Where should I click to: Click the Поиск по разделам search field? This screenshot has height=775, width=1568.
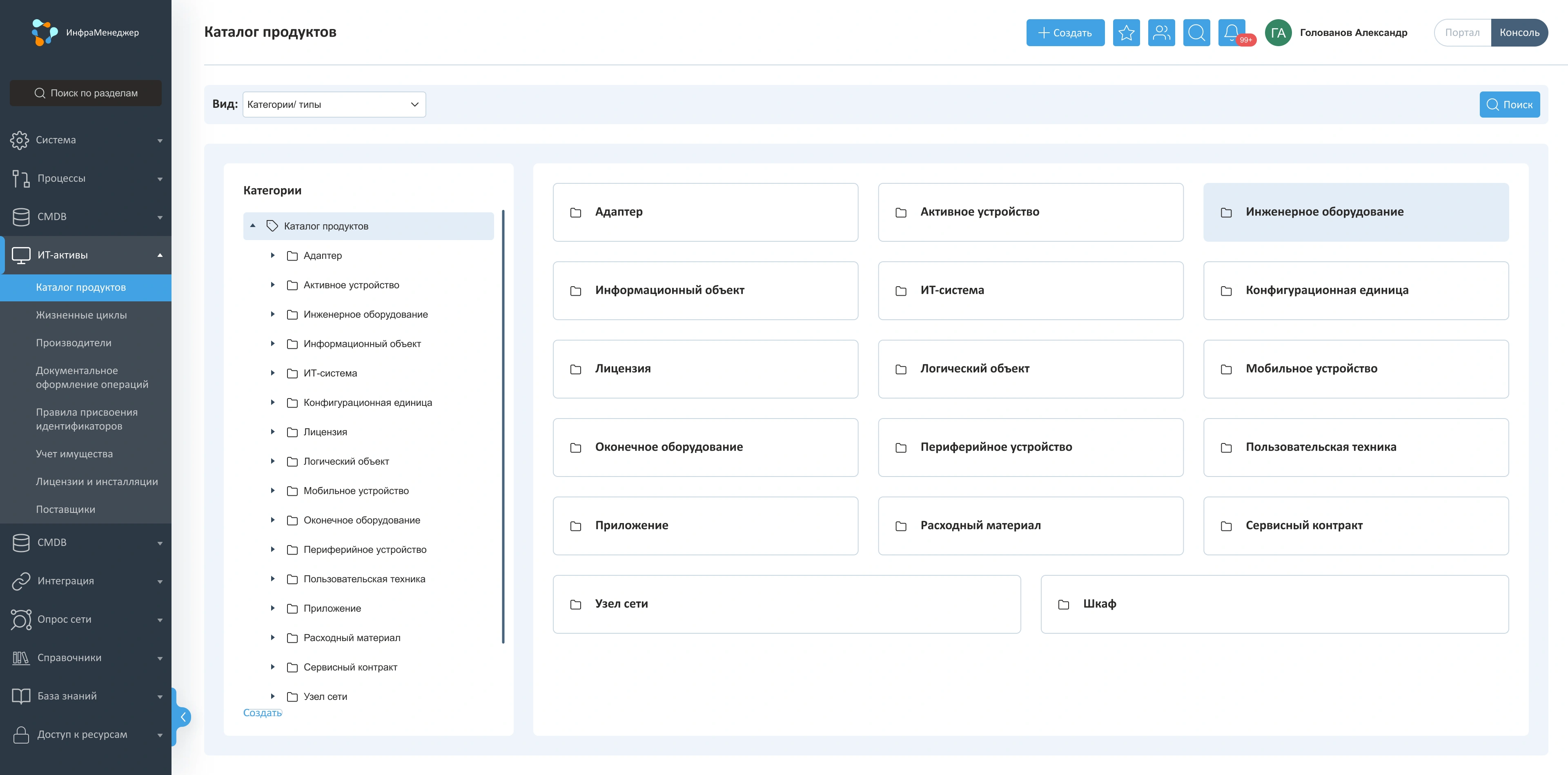click(86, 93)
